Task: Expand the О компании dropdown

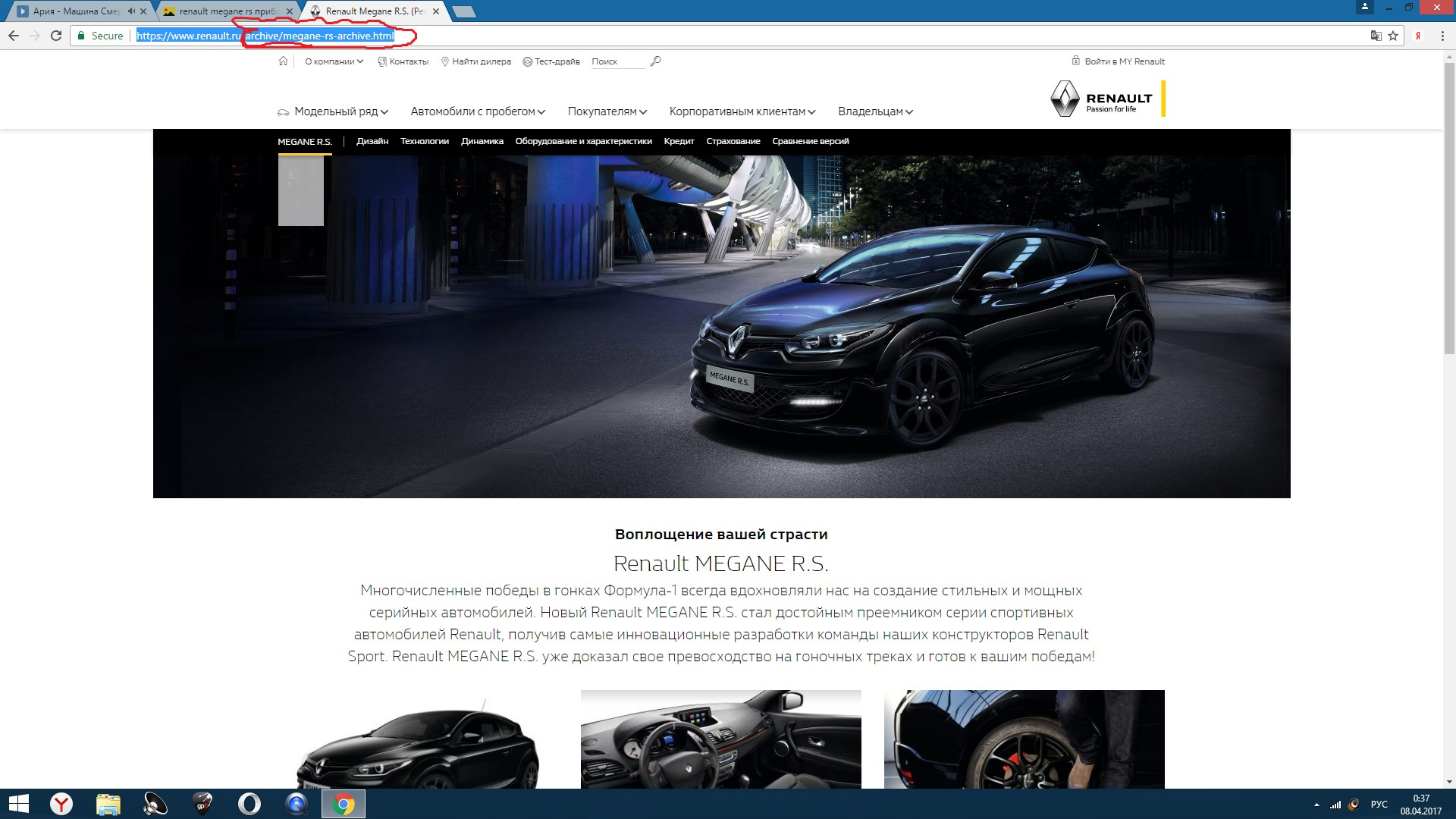Action: coord(334,61)
